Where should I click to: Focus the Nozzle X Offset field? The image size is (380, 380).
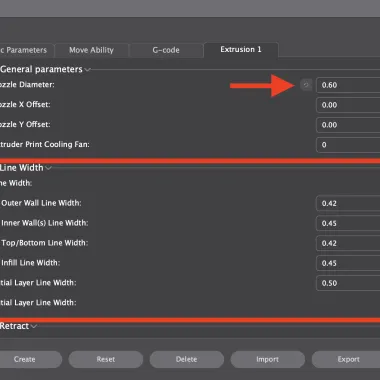tap(348, 105)
